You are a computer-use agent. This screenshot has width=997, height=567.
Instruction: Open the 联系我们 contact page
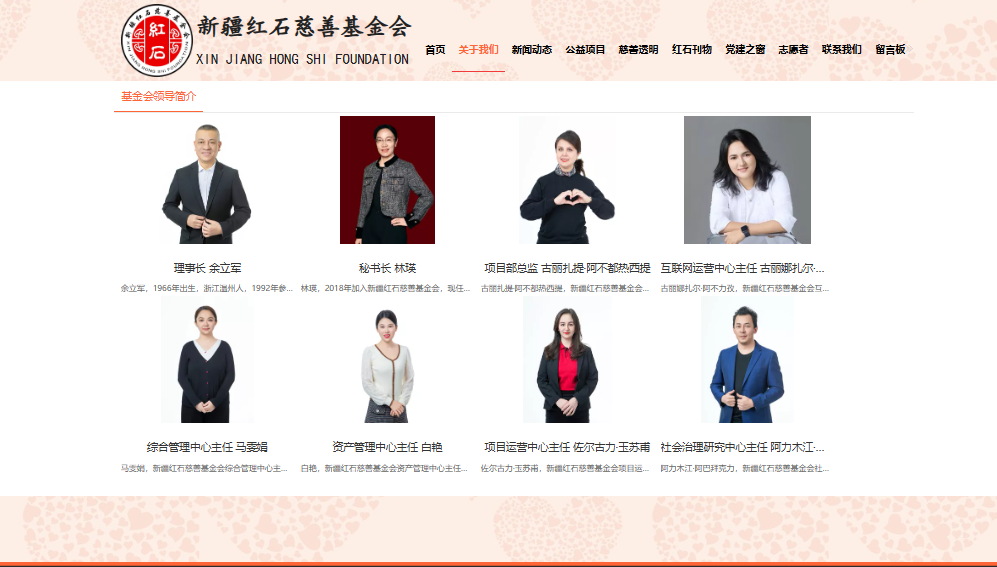tap(842, 50)
